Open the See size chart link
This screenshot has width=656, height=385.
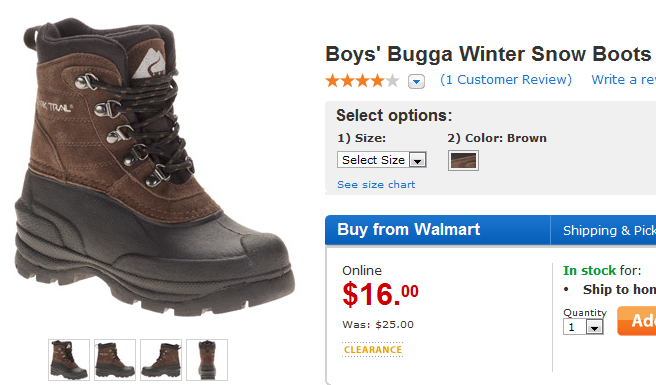point(376,185)
